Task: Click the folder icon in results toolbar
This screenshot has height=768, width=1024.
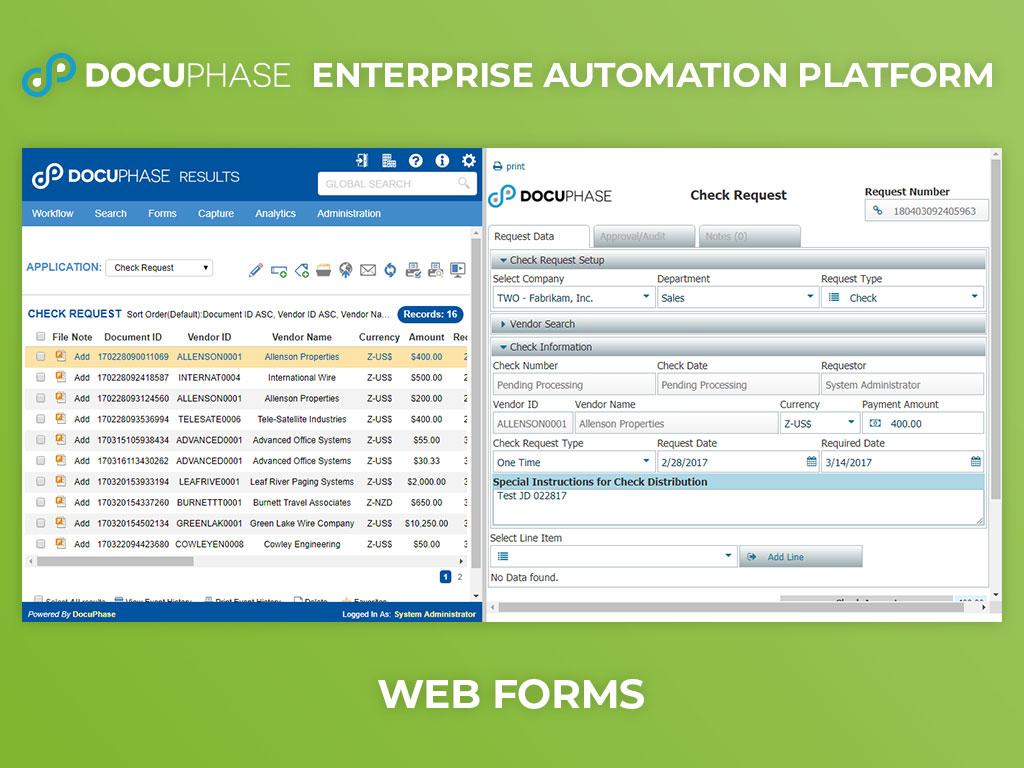Action: (x=323, y=270)
